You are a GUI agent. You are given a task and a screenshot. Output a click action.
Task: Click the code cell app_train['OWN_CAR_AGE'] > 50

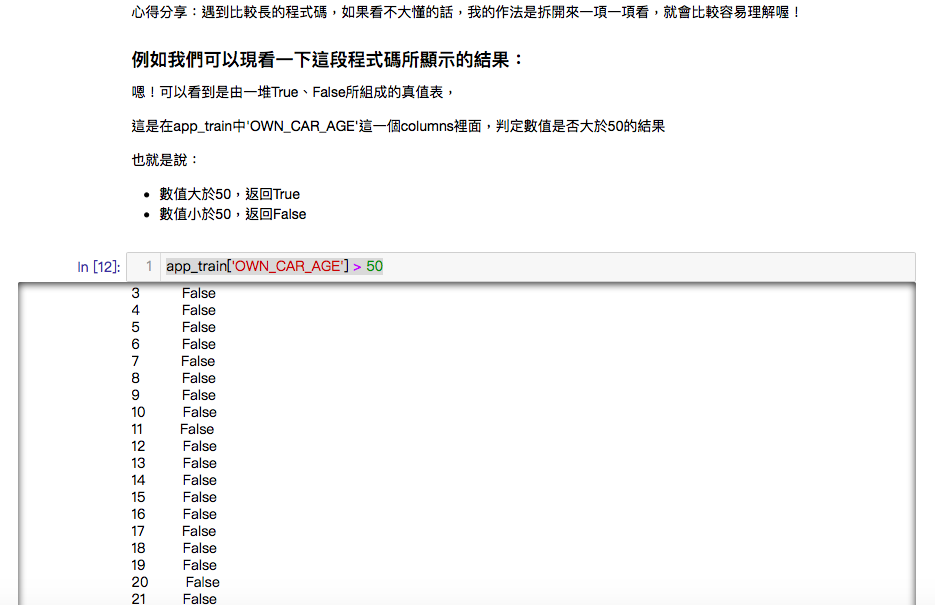[521, 266]
